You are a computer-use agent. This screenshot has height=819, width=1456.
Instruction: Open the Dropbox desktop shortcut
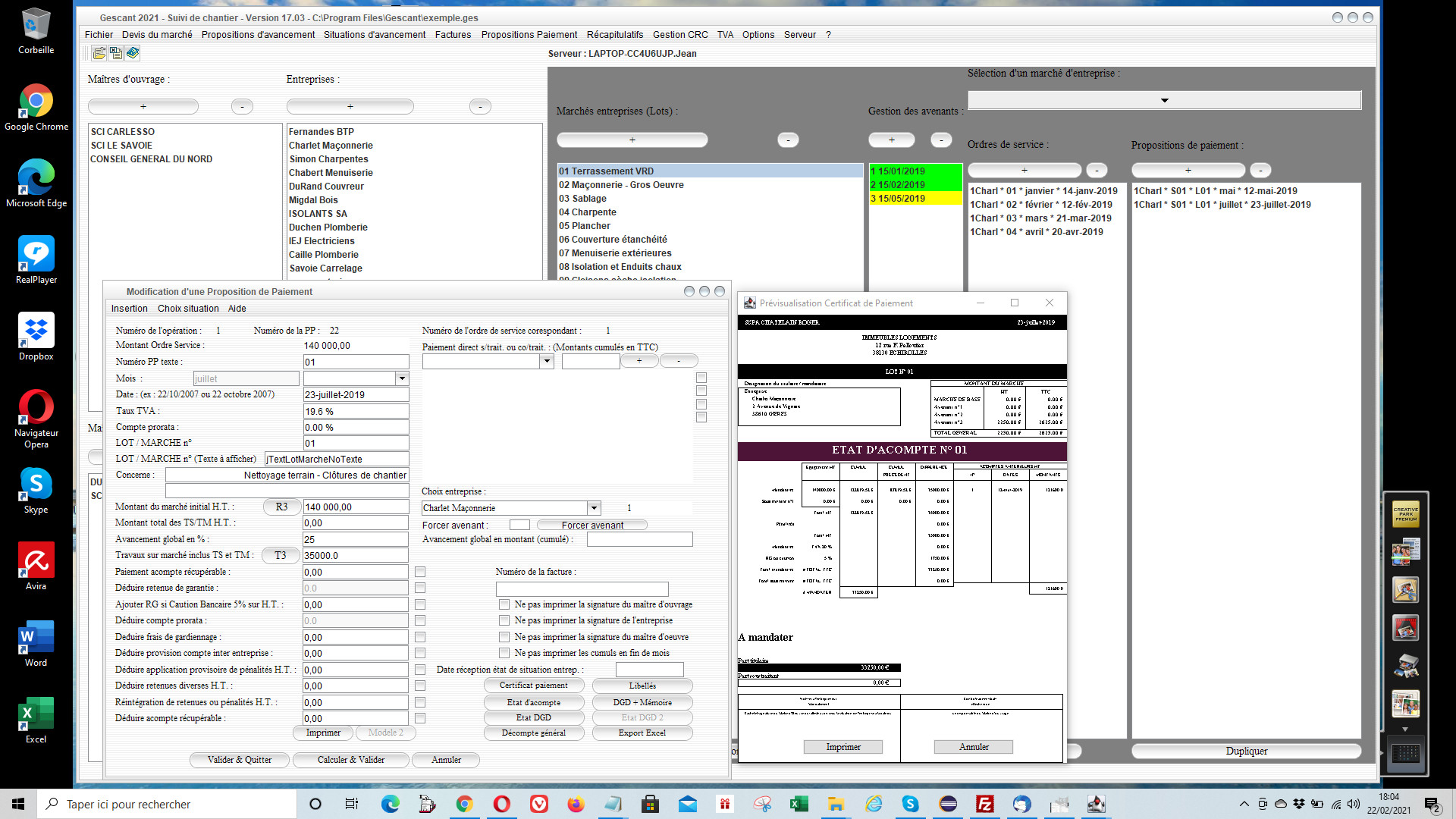36,337
